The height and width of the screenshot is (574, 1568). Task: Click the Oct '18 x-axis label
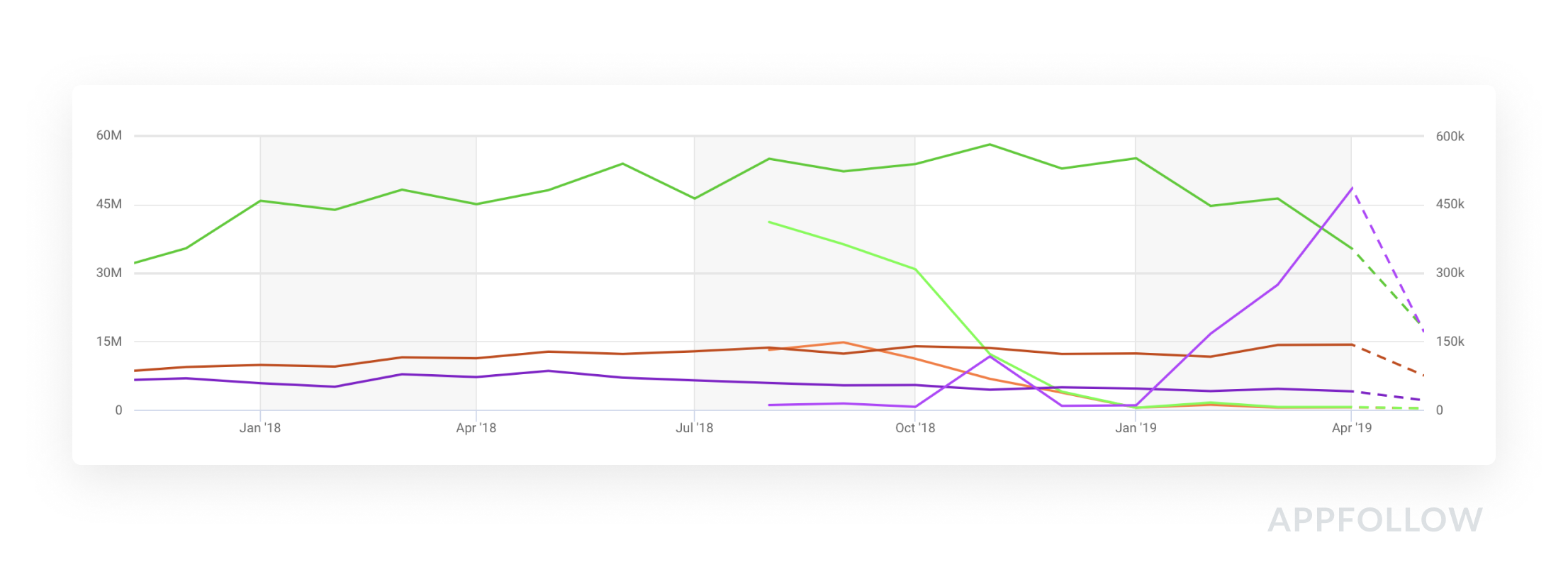[x=914, y=428]
